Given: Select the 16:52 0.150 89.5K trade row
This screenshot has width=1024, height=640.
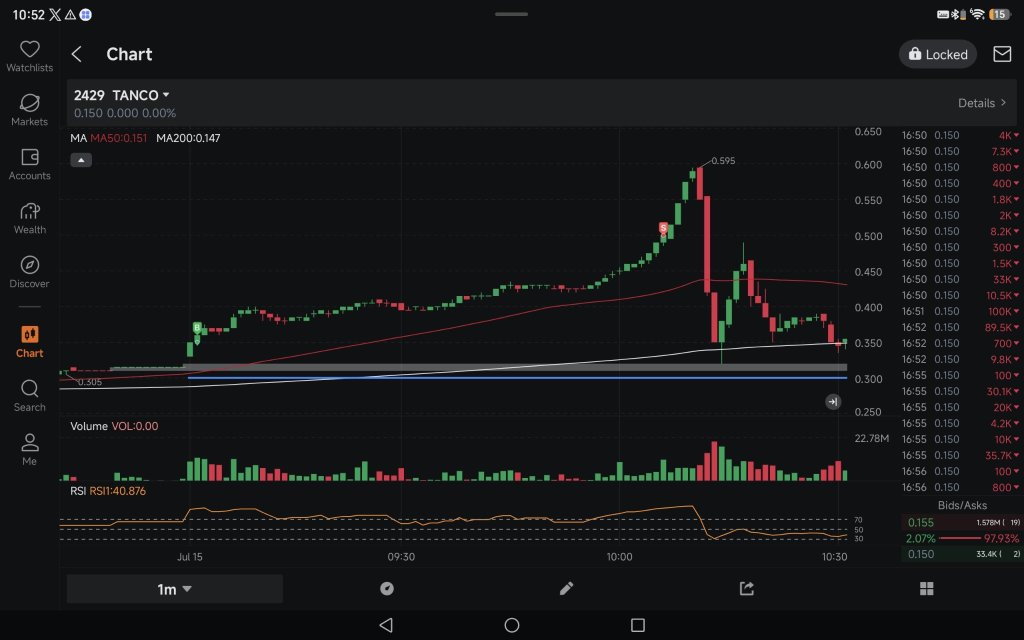Looking at the screenshot, I should coord(960,327).
